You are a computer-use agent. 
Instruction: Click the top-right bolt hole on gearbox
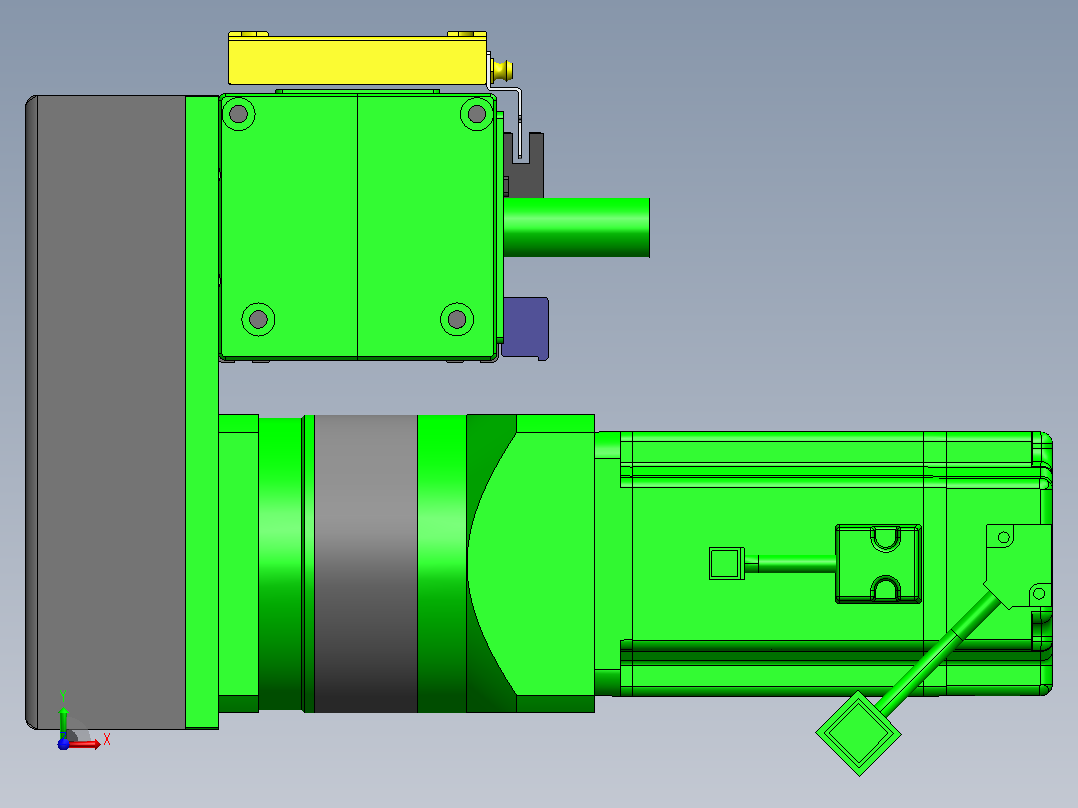click(x=476, y=113)
